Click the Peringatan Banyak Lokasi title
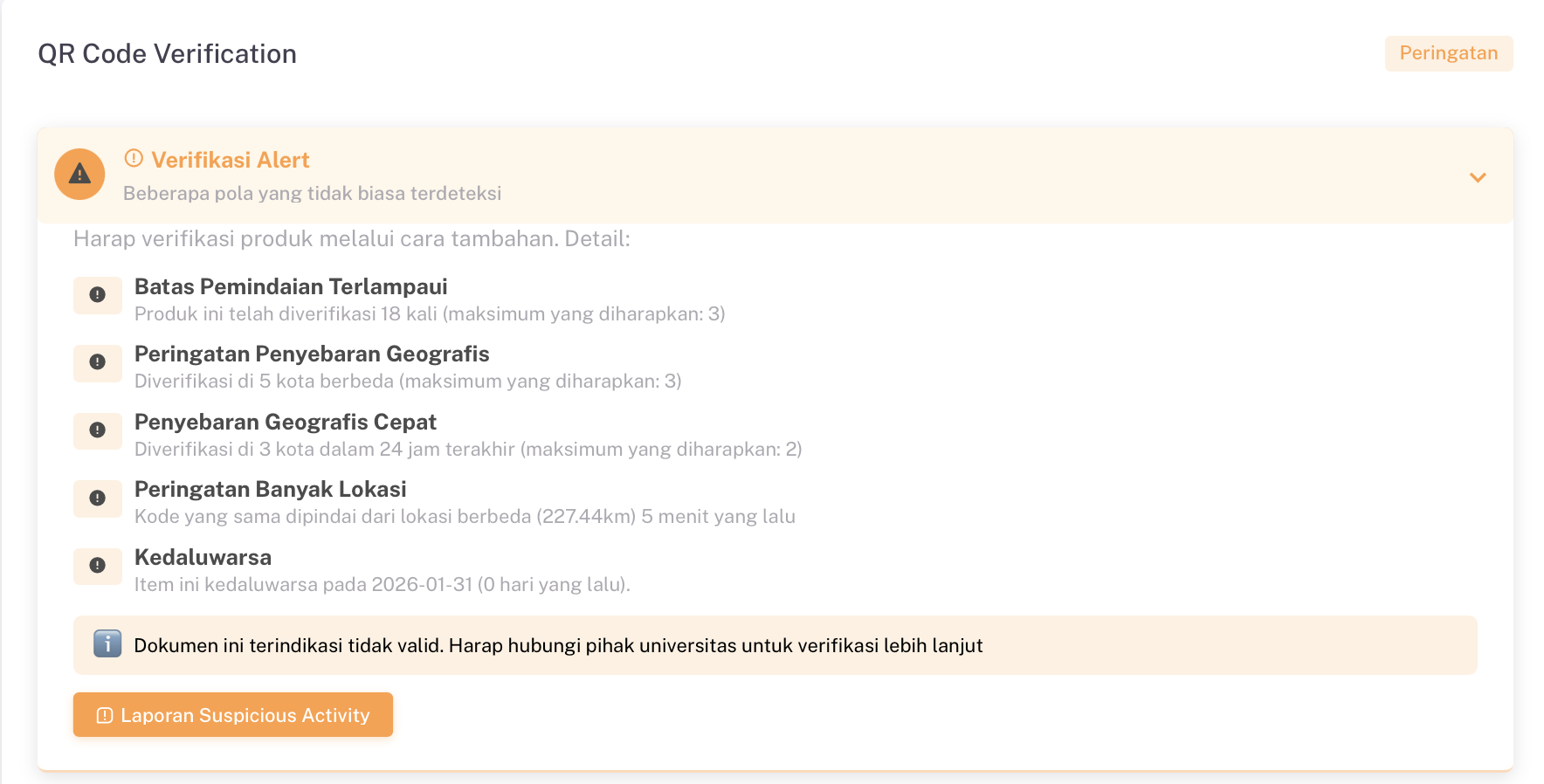 270,489
